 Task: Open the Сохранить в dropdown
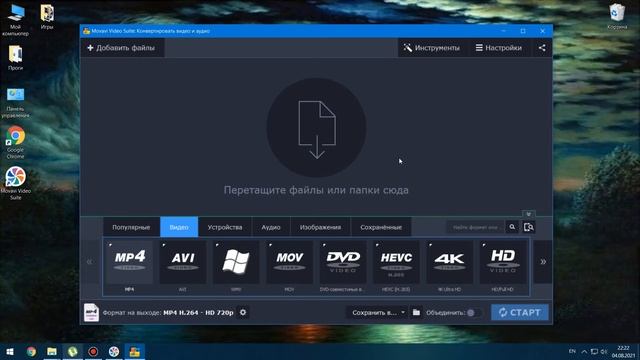pyautogui.click(x=378, y=312)
